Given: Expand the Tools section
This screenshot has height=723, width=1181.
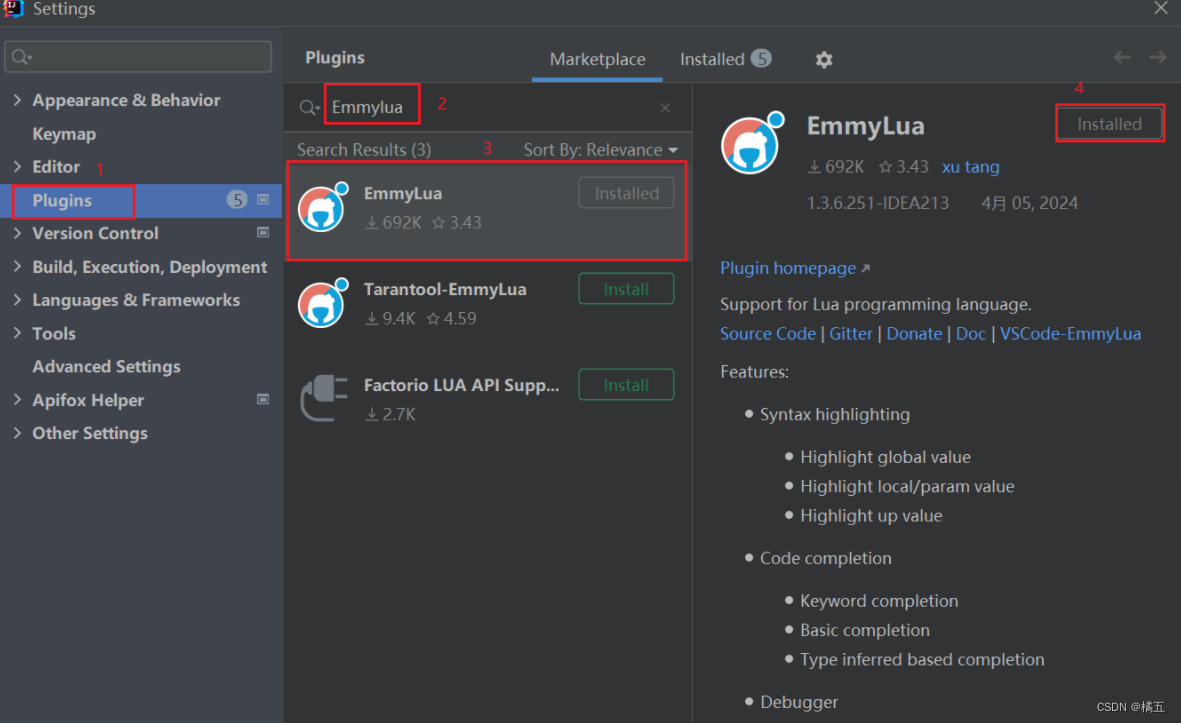Looking at the screenshot, I should tap(17, 332).
